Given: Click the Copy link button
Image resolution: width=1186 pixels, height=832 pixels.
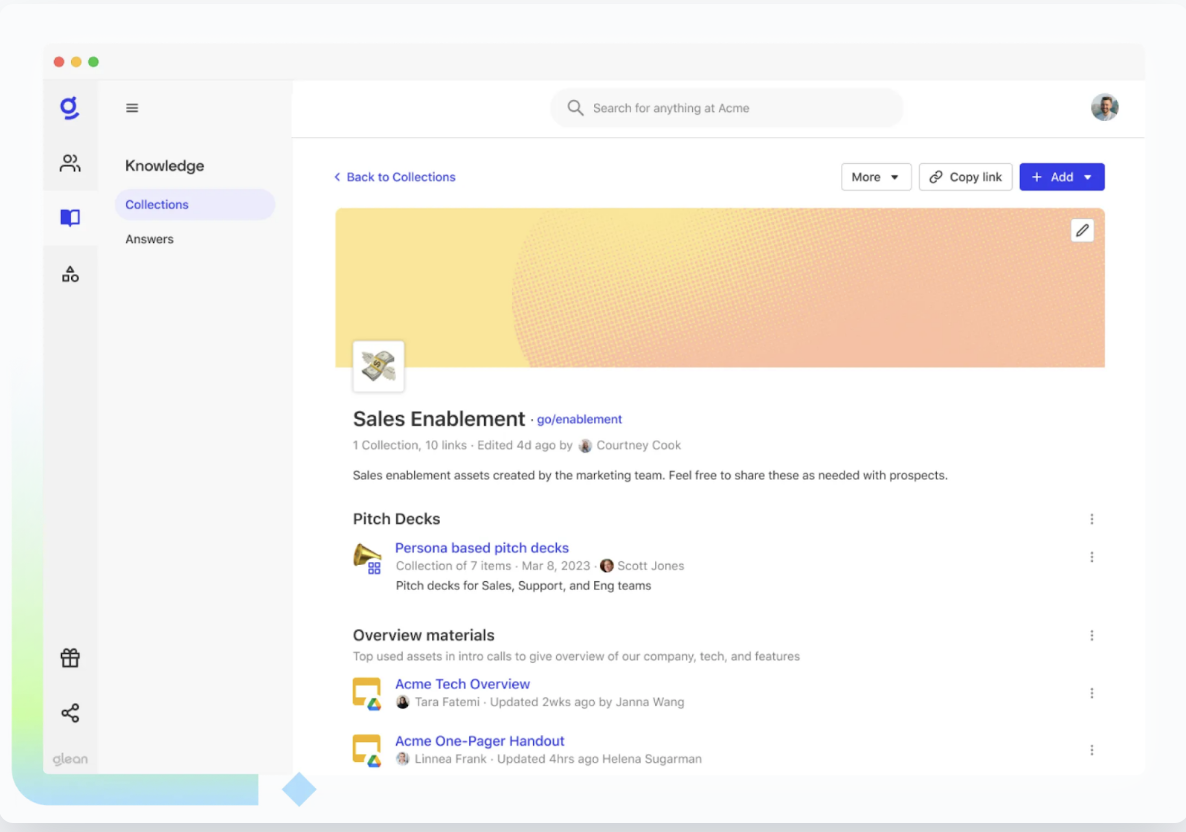Looking at the screenshot, I should [965, 177].
